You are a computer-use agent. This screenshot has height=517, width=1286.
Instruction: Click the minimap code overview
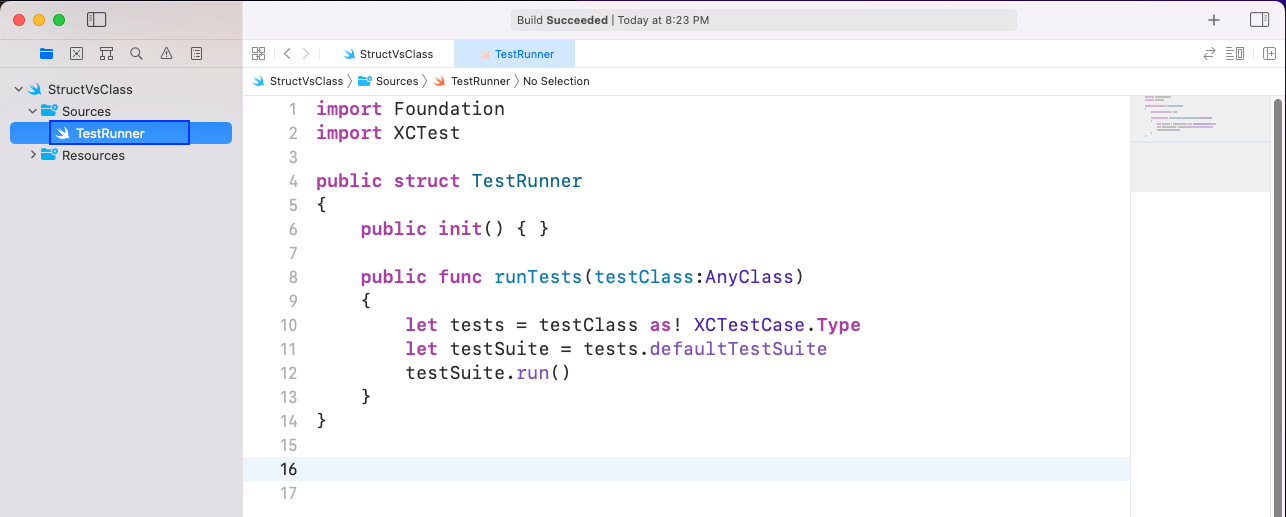click(x=1180, y=118)
